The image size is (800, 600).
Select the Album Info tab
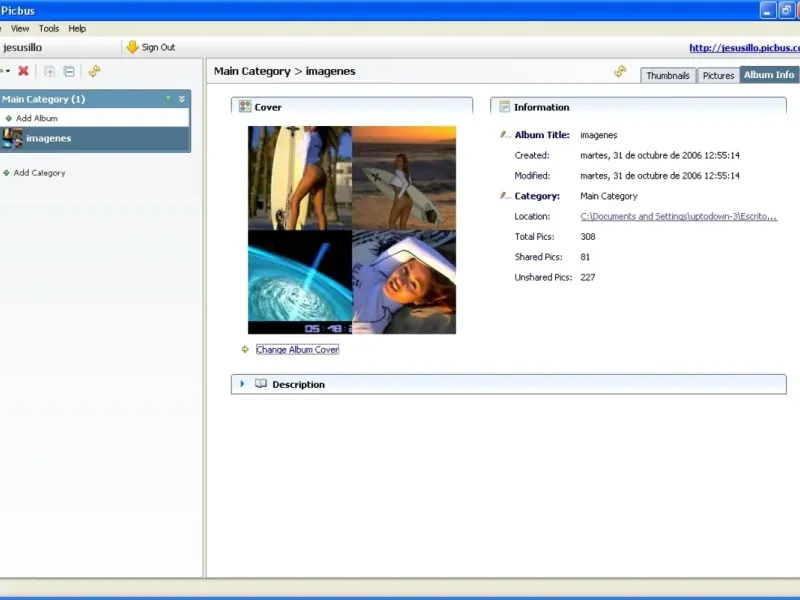769,74
